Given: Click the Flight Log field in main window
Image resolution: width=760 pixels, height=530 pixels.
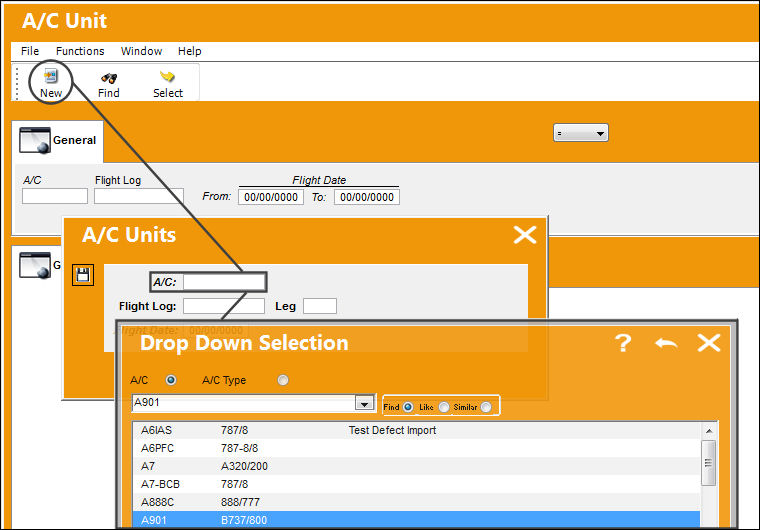Looking at the screenshot, I should pyautogui.click(x=139, y=196).
